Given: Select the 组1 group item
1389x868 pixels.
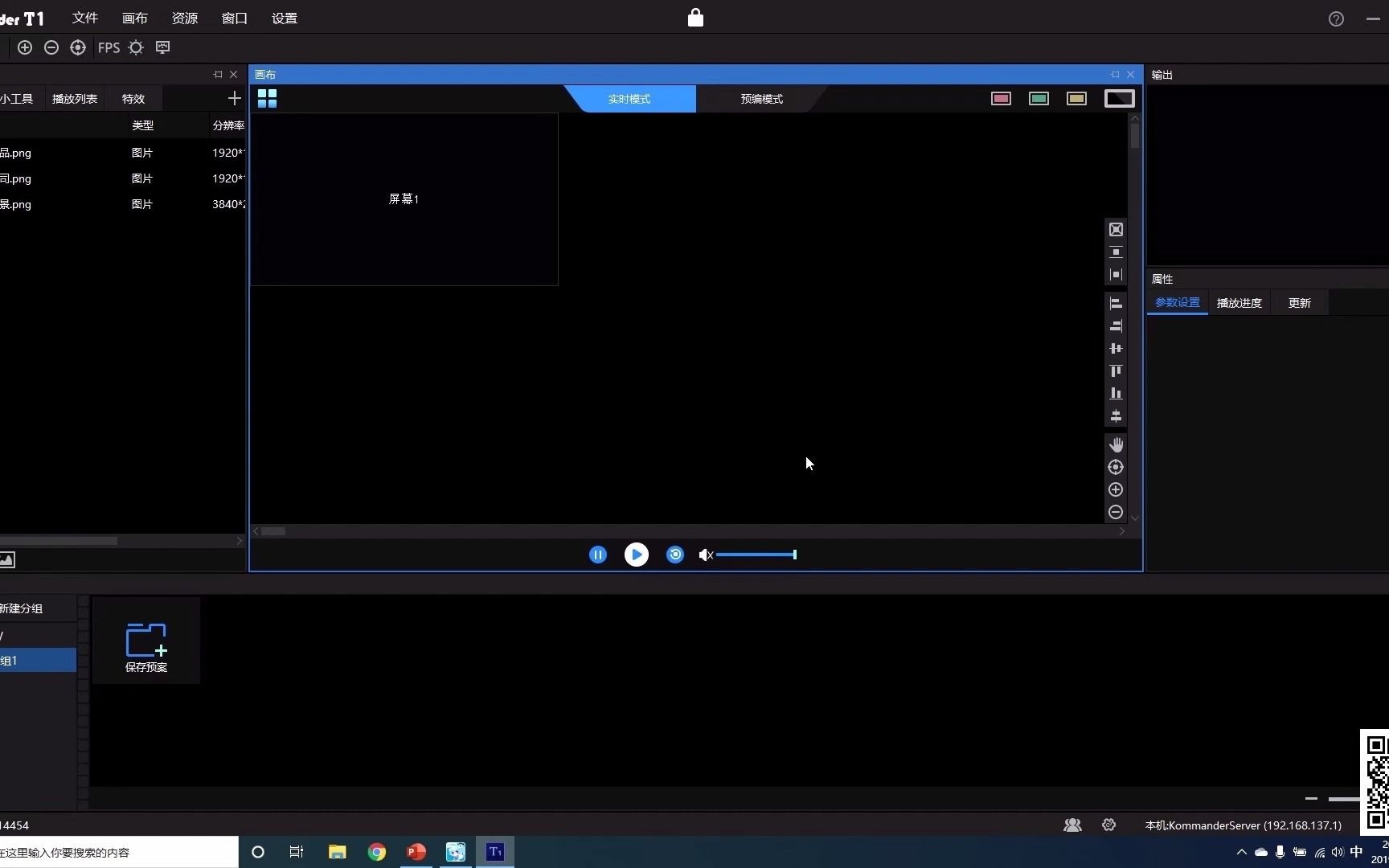Looking at the screenshot, I should [x=38, y=661].
